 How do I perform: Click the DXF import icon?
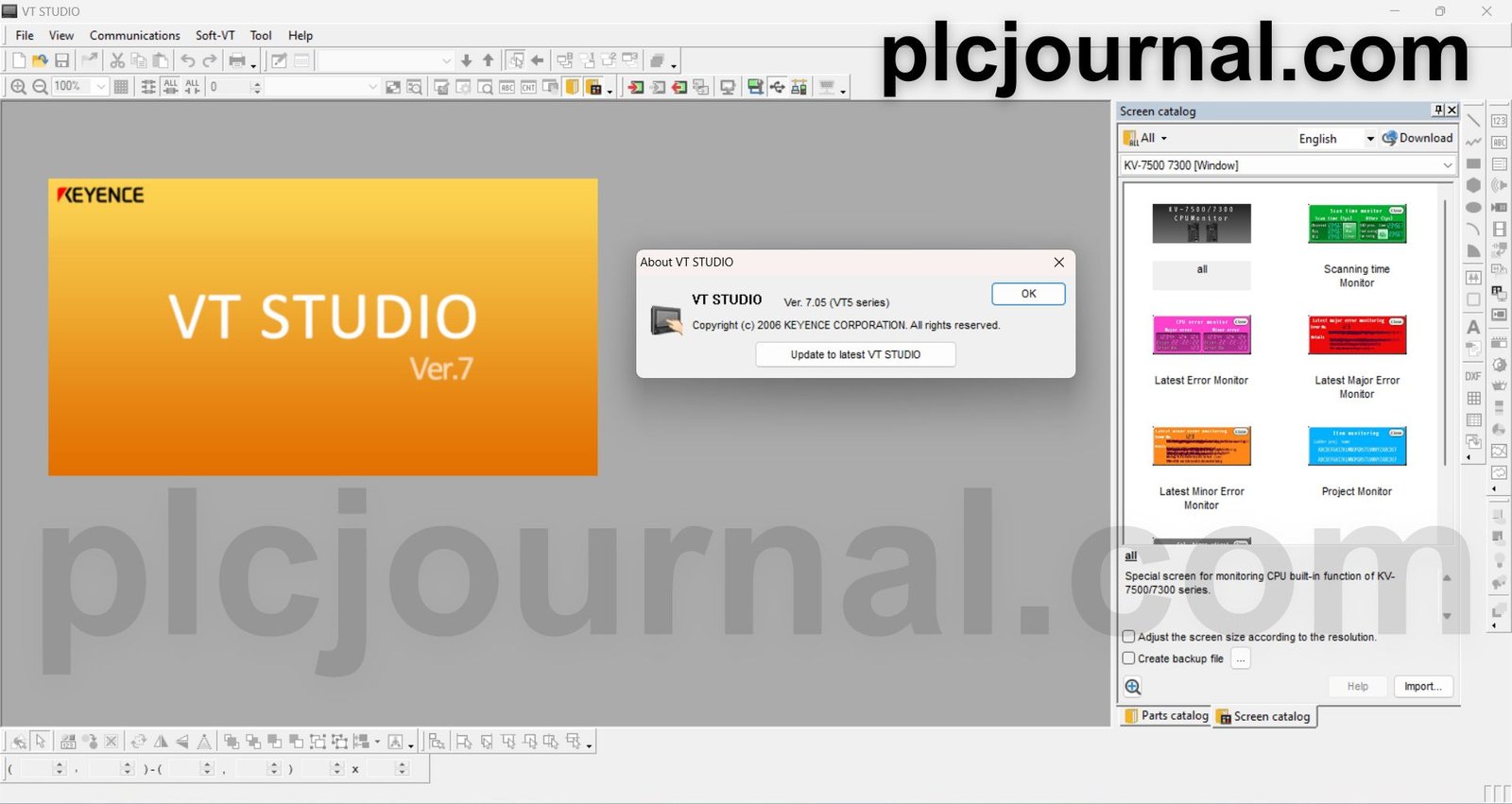pos(1473,376)
